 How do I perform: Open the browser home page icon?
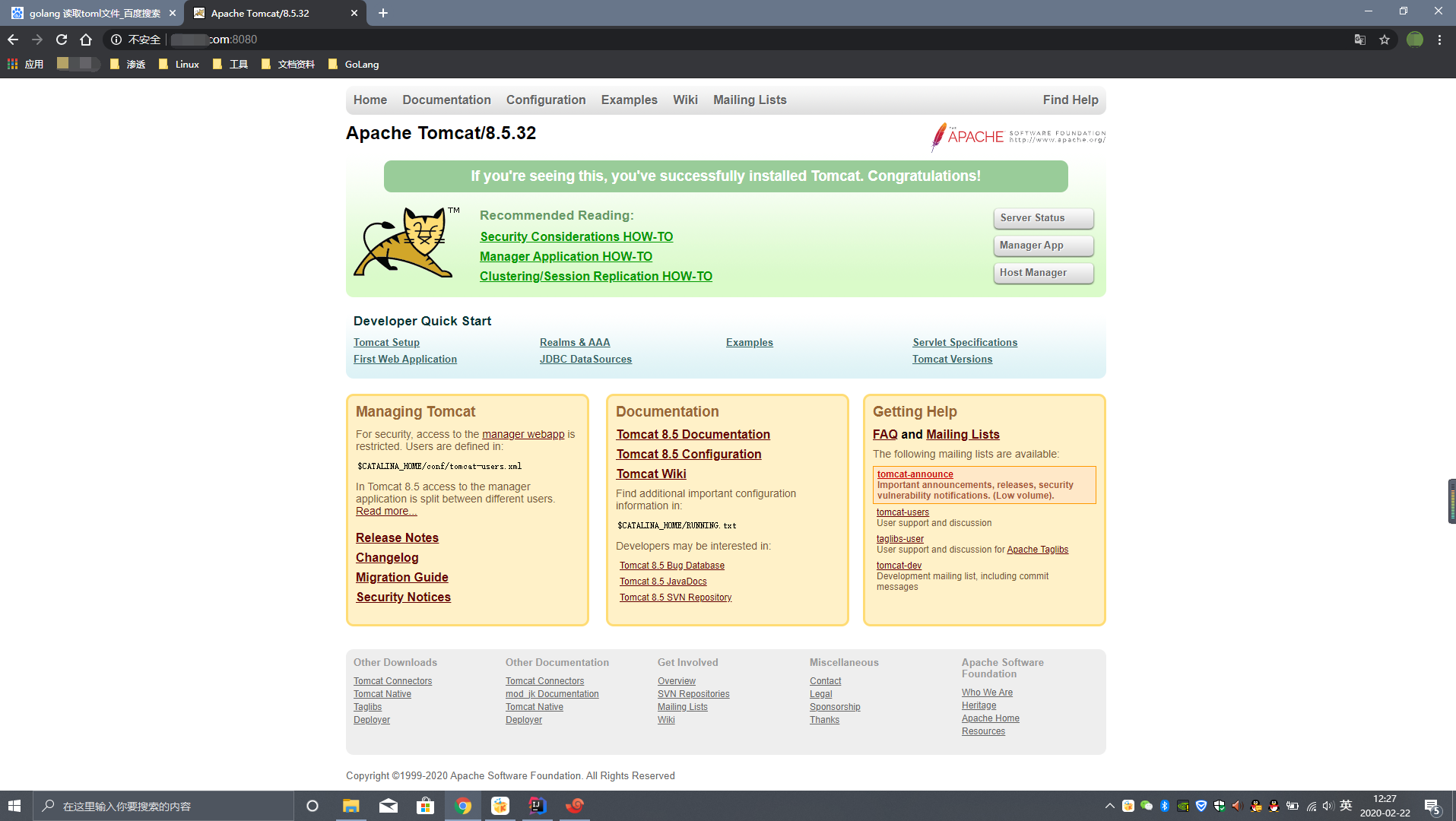(x=86, y=40)
